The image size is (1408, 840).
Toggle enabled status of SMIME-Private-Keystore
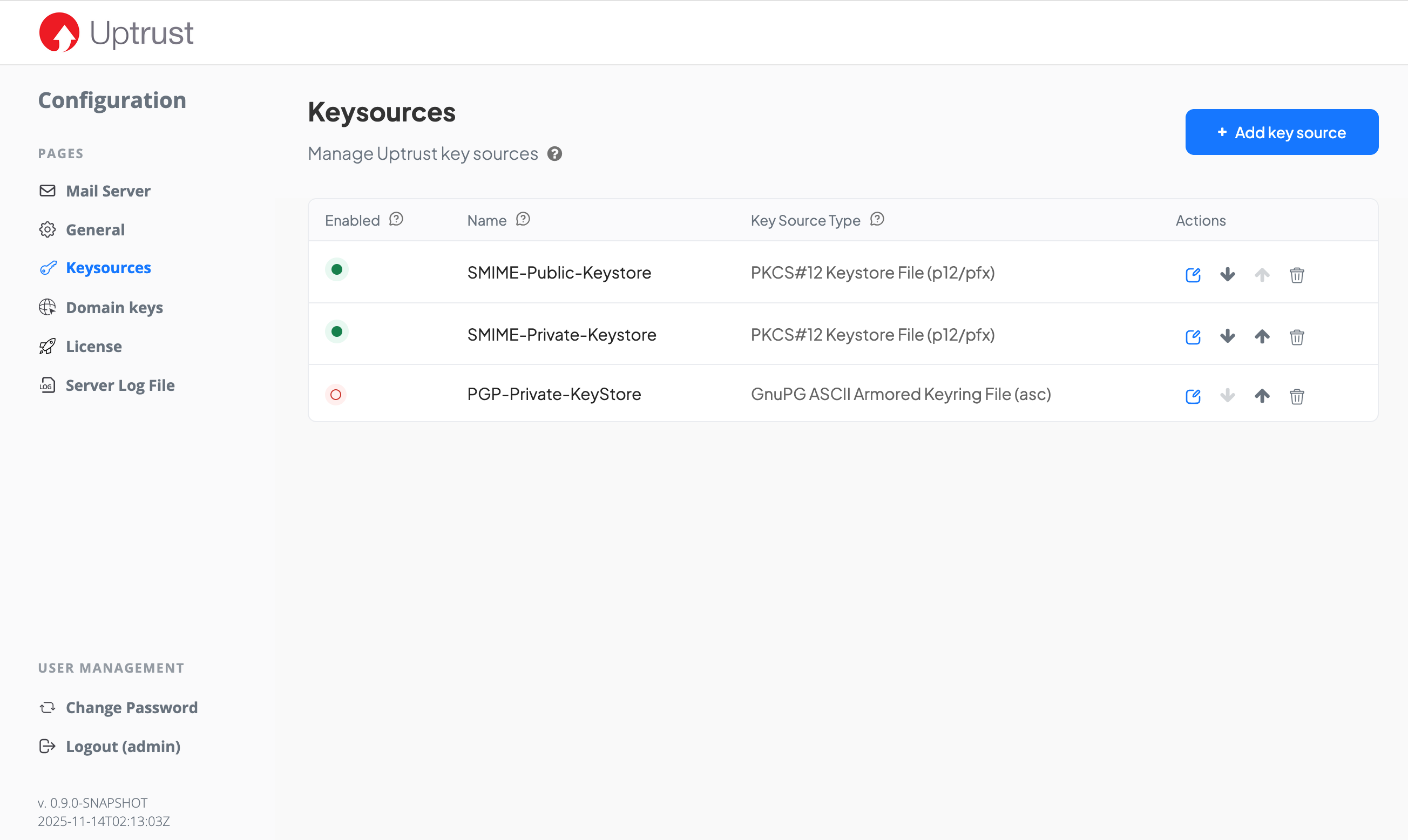(337, 331)
